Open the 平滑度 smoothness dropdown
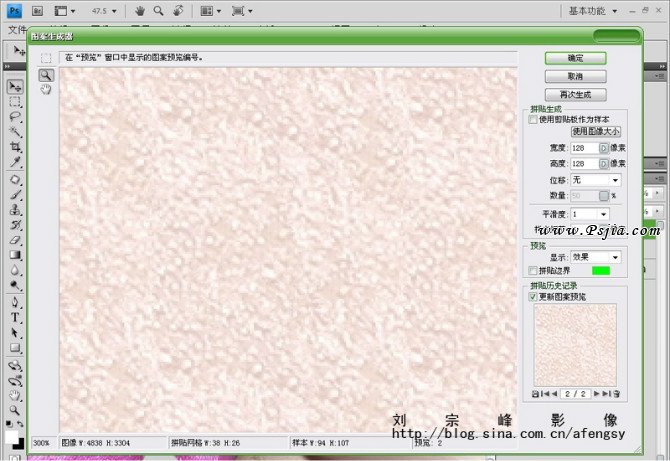The width and height of the screenshot is (670, 461). coord(589,214)
